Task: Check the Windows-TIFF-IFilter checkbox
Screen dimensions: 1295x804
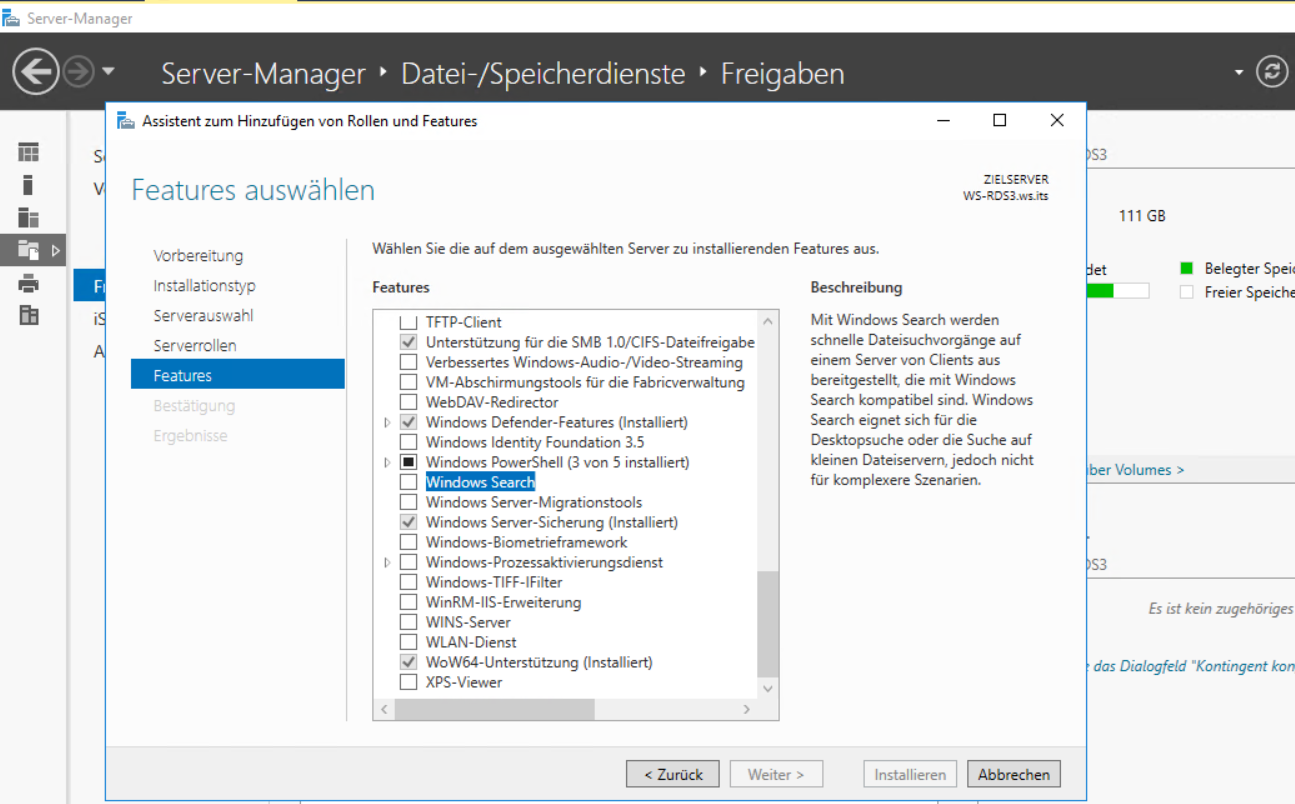Action: tap(408, 582)
